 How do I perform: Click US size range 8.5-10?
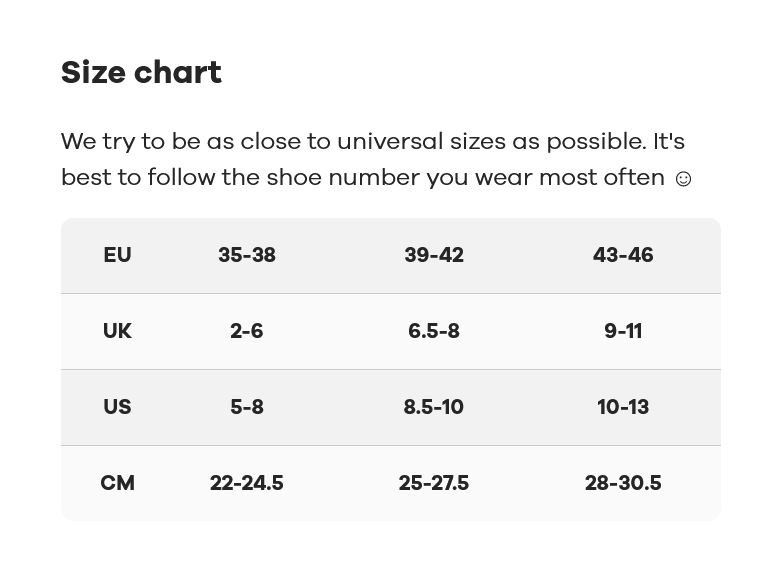coord(434,407)
